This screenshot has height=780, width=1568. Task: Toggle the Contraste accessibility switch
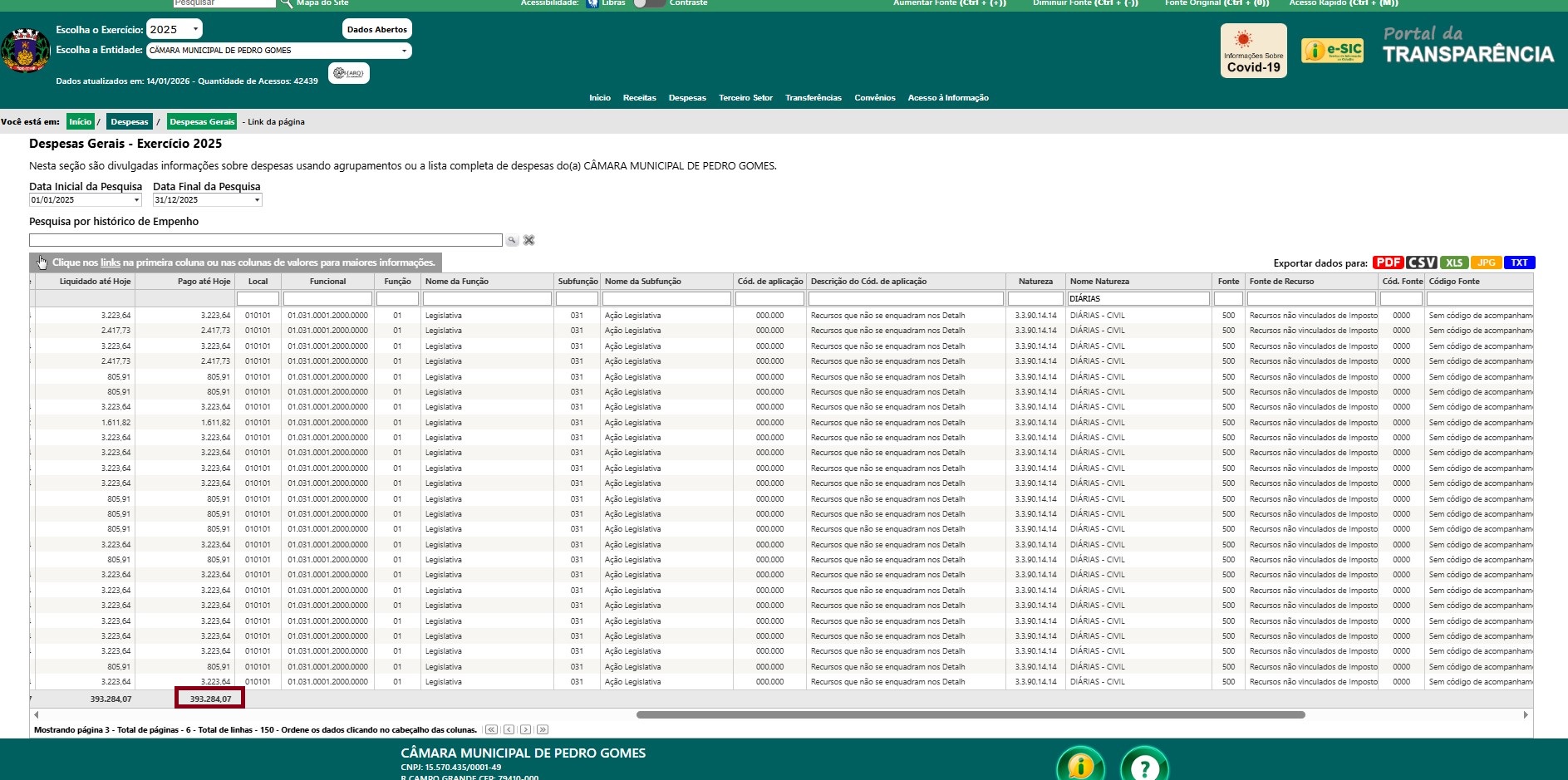tap(648, 3)
